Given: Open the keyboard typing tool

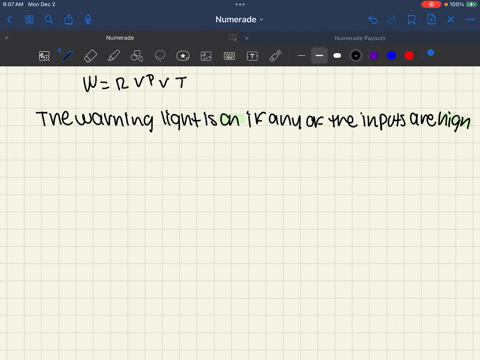Looking at the screenshot, I should pyautogui.click(x=229, y=56).
